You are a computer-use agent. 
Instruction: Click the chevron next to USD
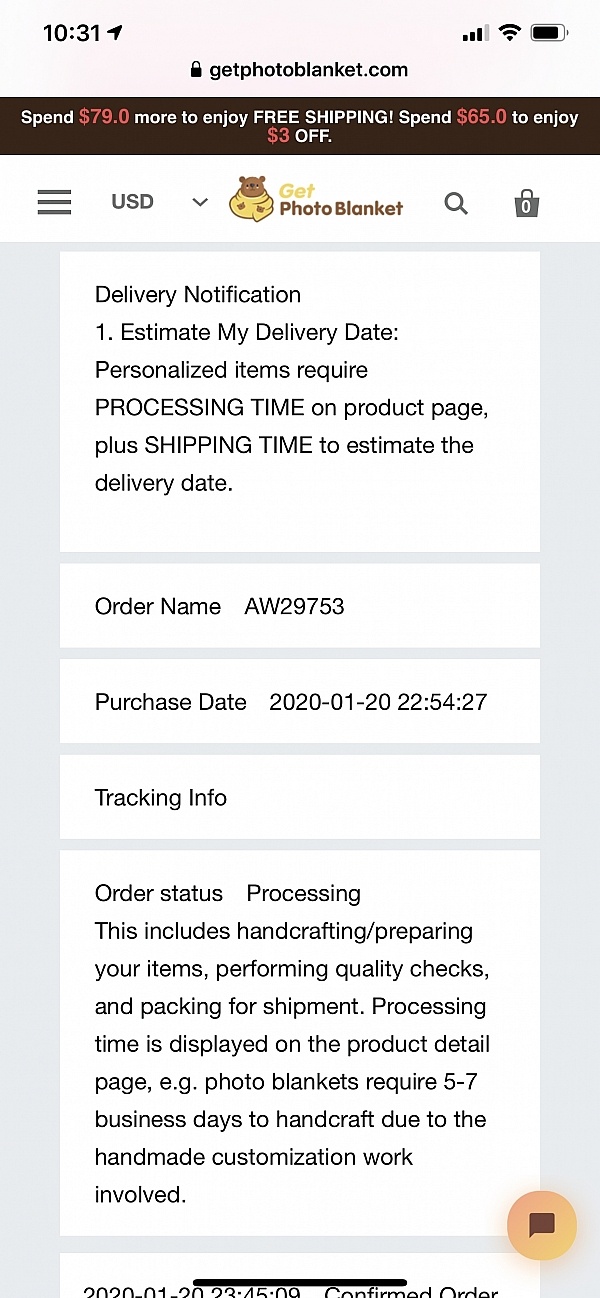pyautogui.click(x=200, y=202)
